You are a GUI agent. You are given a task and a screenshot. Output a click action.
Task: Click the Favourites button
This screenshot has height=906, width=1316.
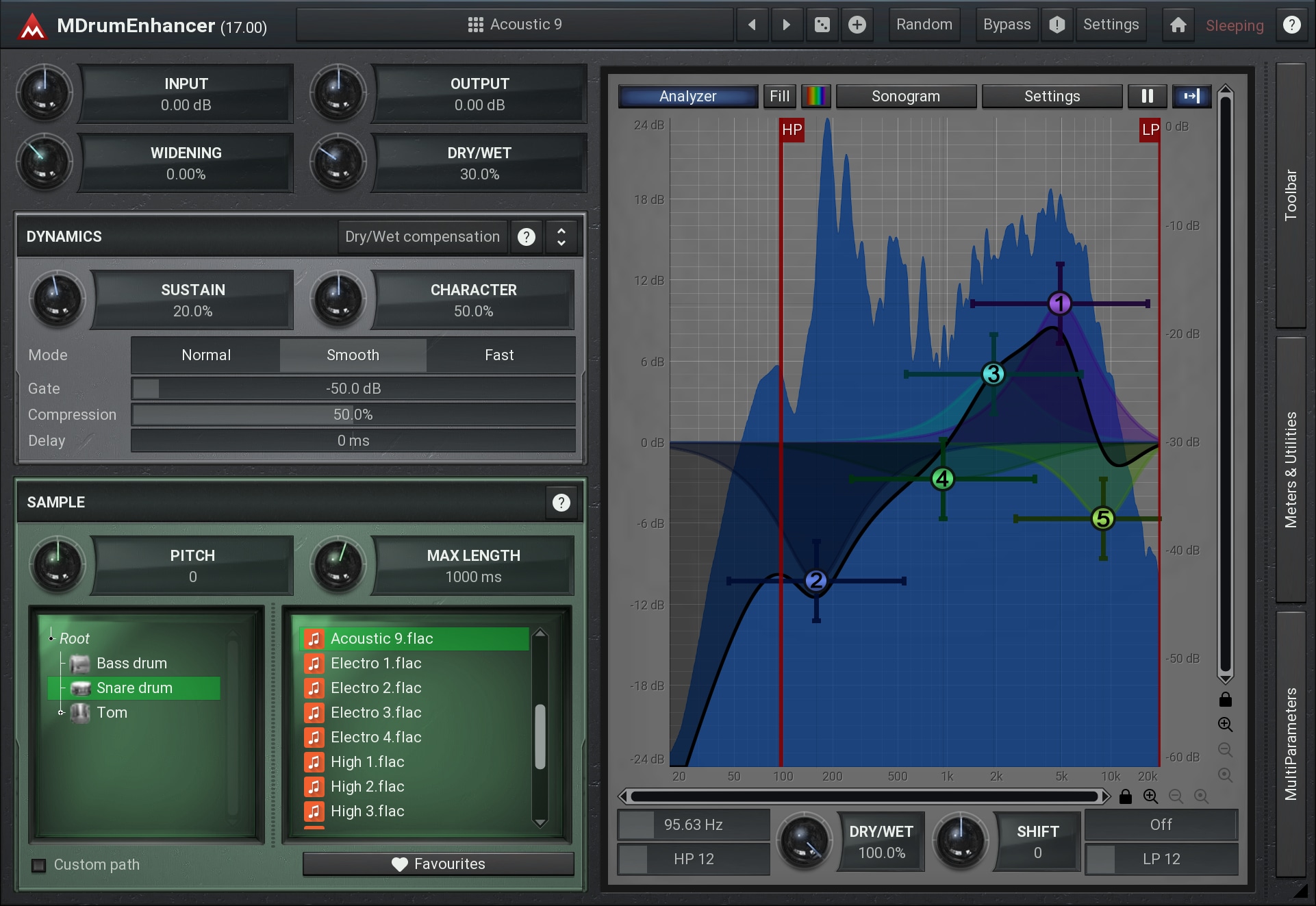[x=438, y=864]
